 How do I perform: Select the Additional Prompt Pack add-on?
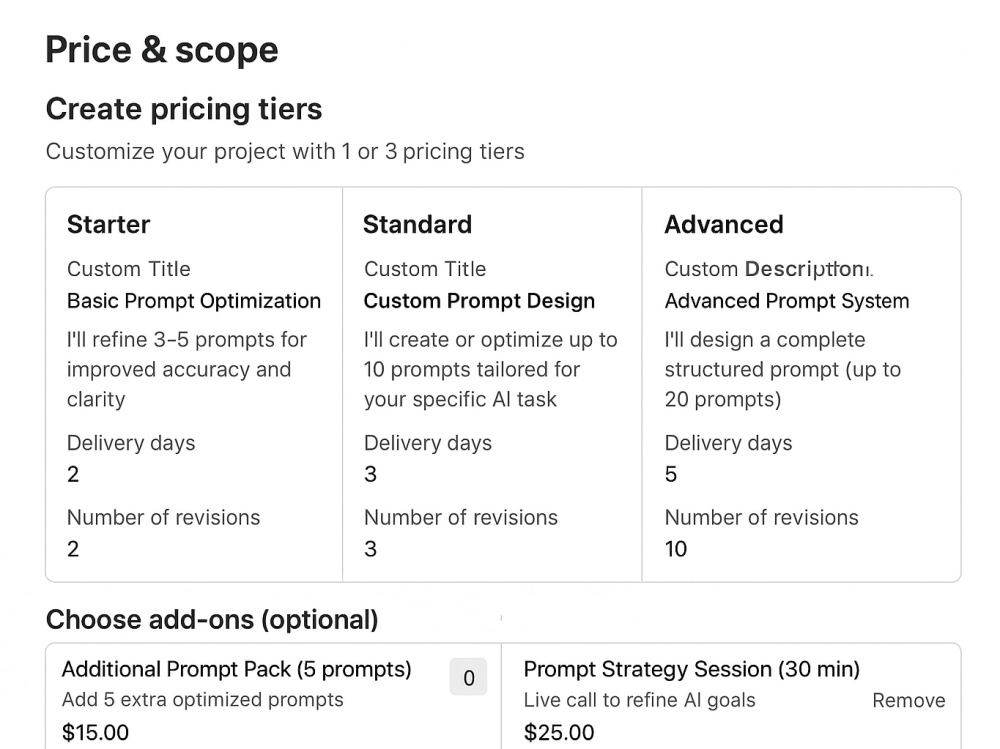(x=237, y=669)
